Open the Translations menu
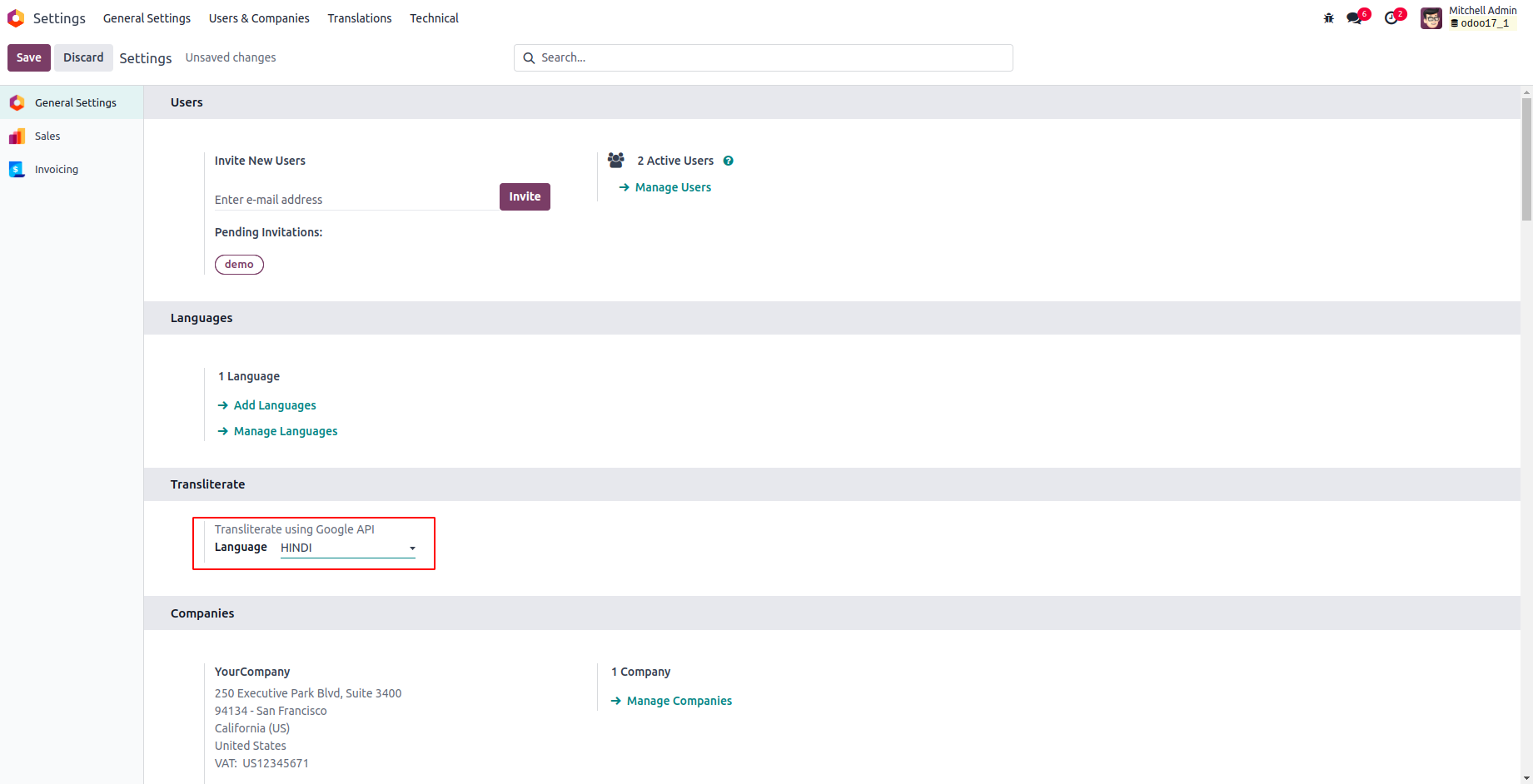1533x784 pixels. tap(359, 18)
